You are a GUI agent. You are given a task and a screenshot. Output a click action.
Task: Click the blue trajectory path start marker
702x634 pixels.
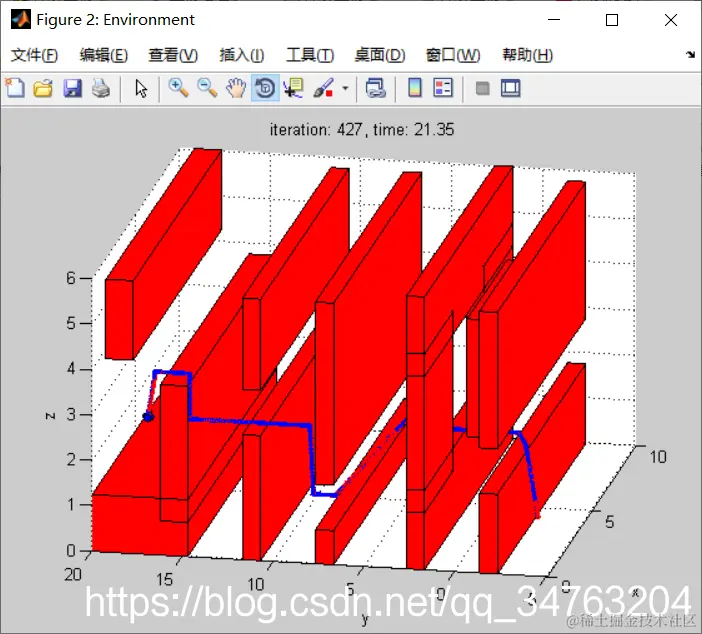tap(148, 417)
